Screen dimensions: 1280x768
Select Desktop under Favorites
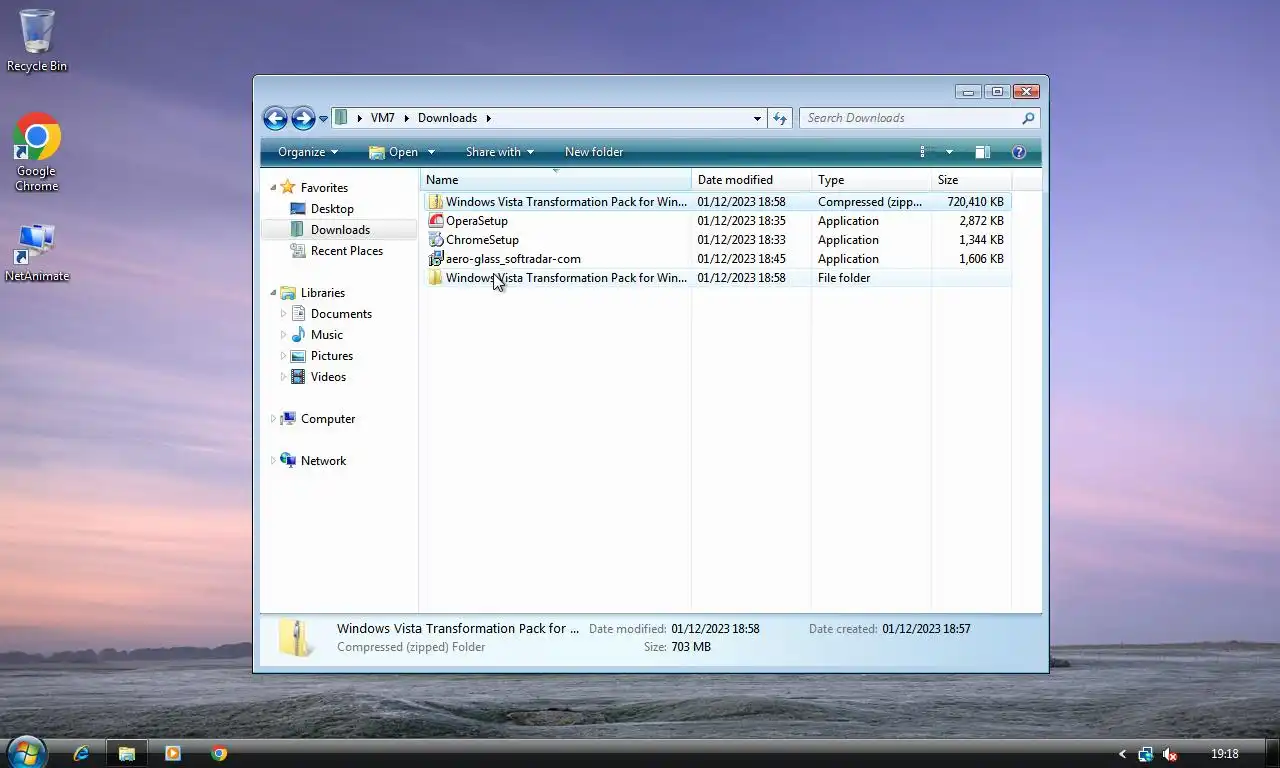(x=332, y=209)
